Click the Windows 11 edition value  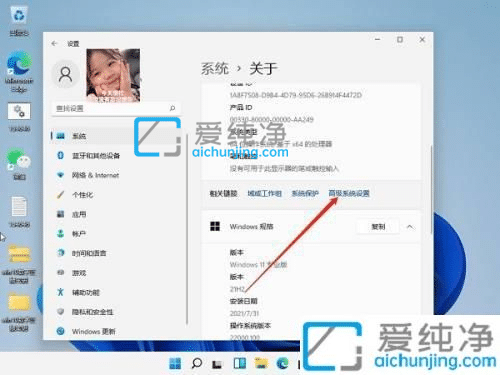click(258, 265)
